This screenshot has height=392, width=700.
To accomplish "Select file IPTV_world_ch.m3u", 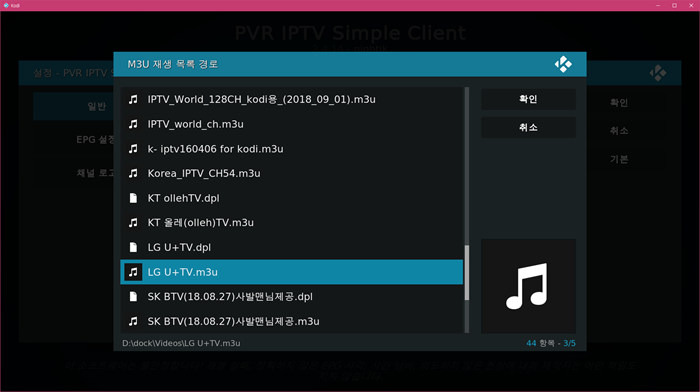I will tap(292, 124).
